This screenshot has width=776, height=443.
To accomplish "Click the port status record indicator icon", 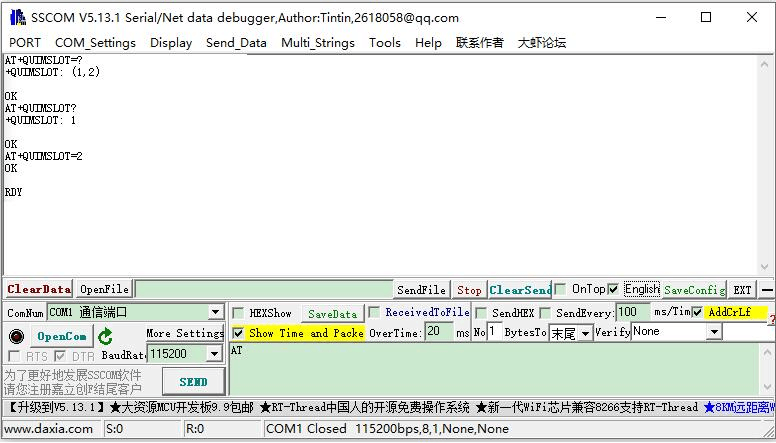I will click(x=16, y=336).
